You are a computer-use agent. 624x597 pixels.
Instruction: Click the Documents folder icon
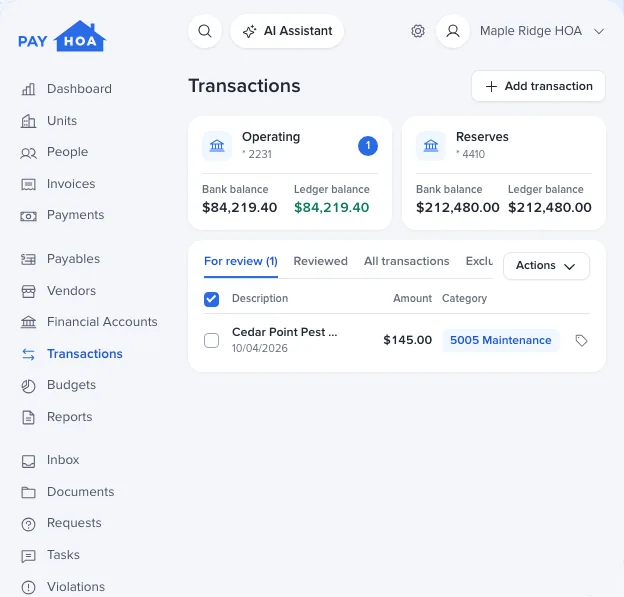pos(28,492)
